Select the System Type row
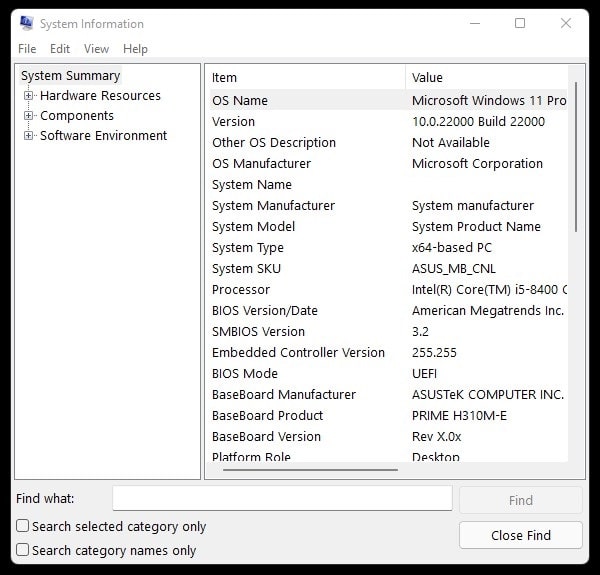Screen dimensions: 600x575 388,248
